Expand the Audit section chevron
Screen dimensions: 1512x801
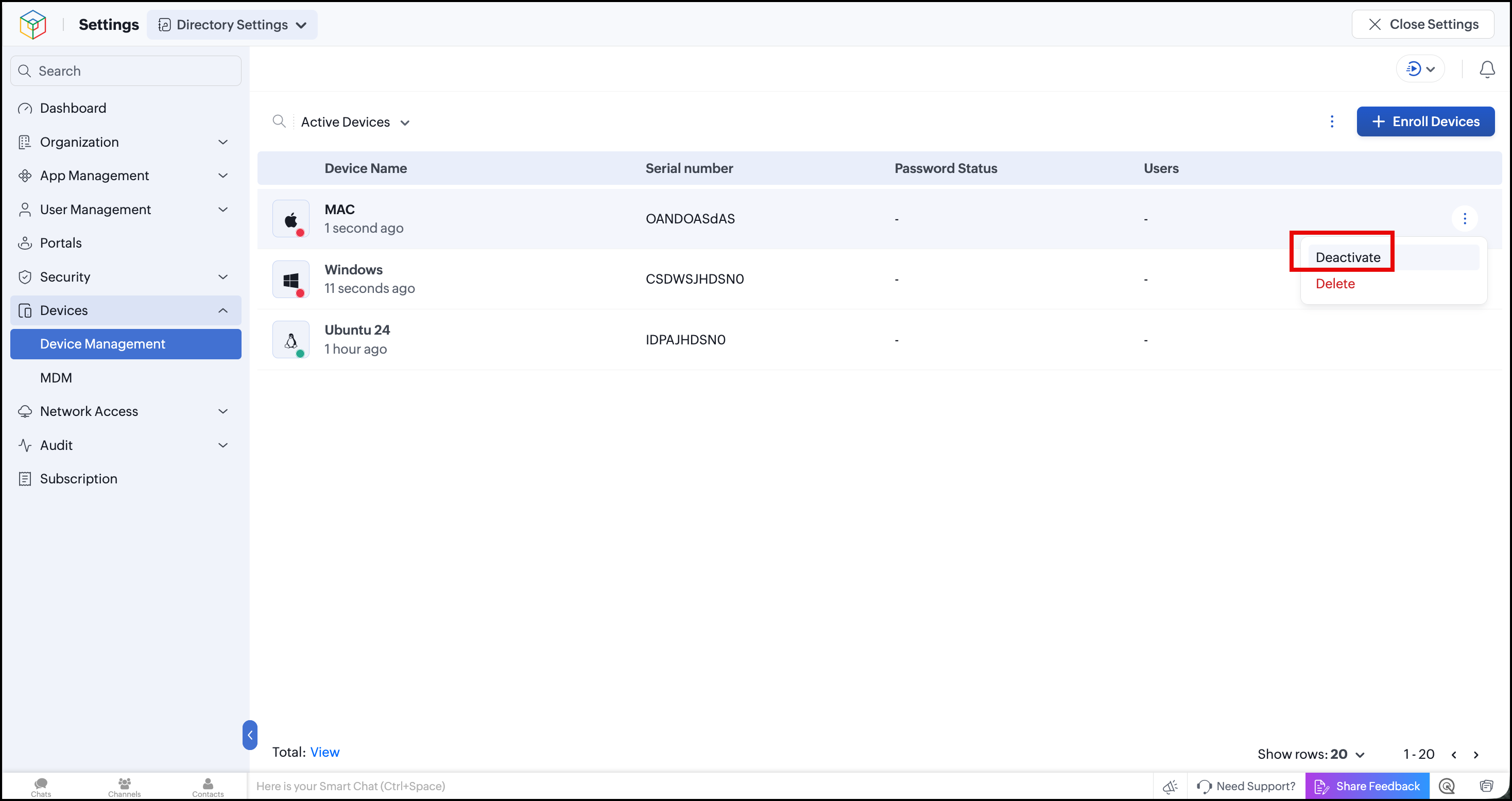click(223, 445)
